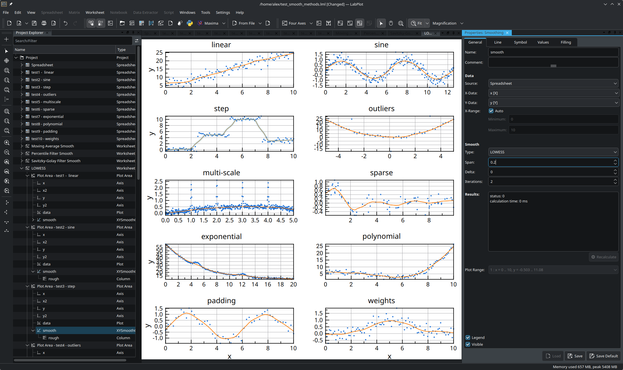Click the Iterations stepper arrows
623x370 pixels.
(x=615, y=181)
